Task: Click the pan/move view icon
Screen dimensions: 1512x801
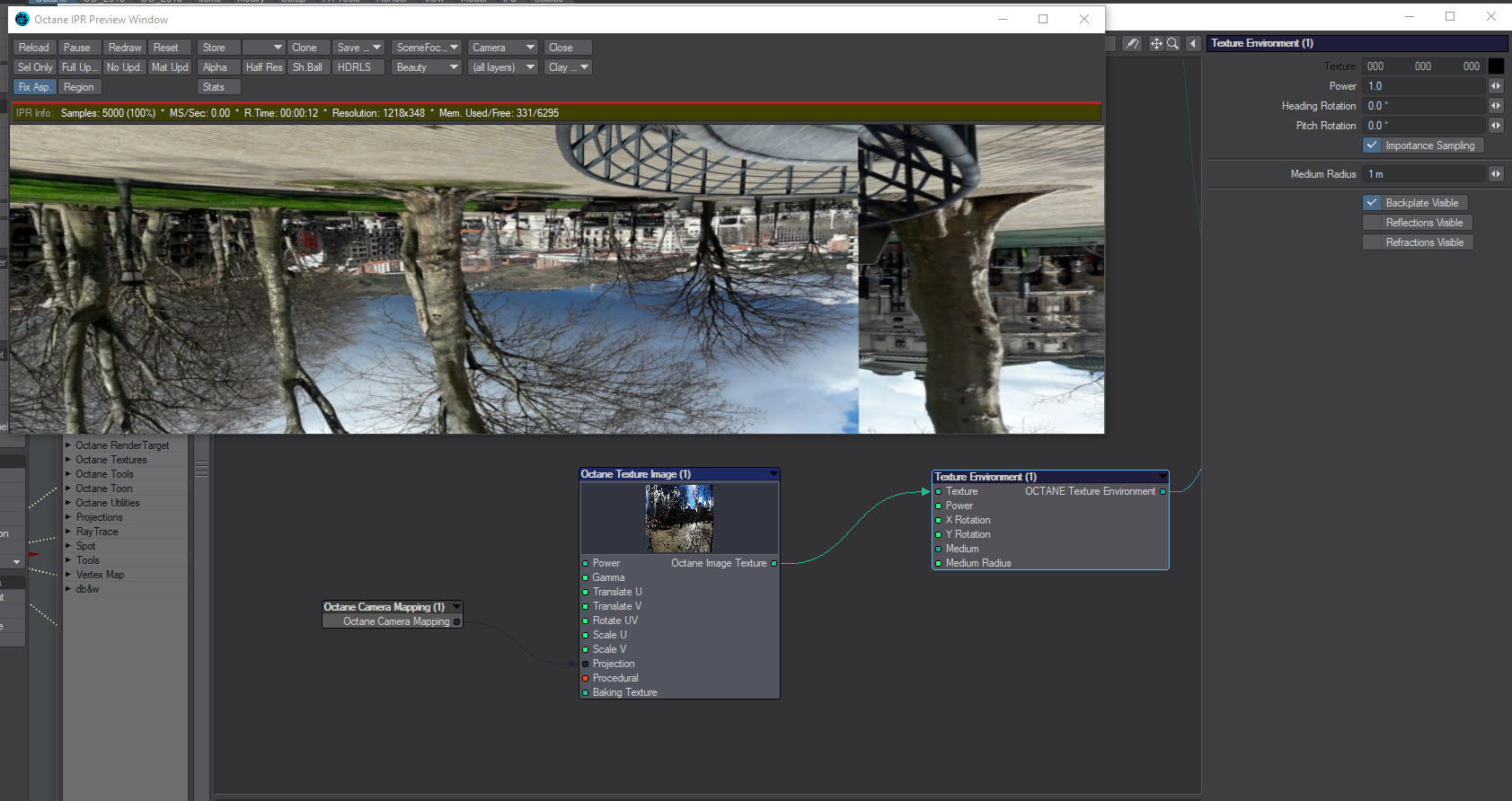Action: pos(1156,43)
